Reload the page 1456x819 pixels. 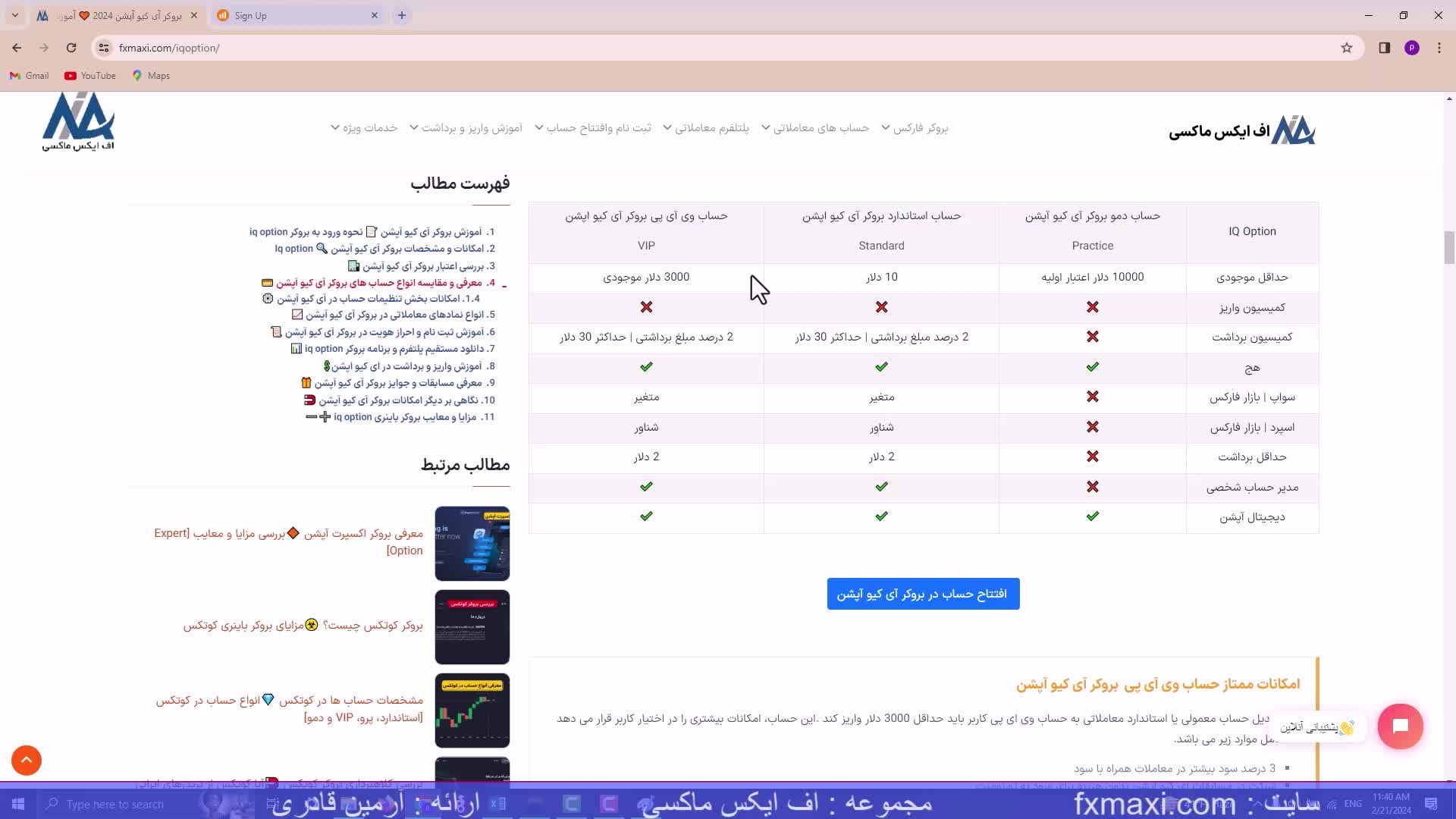[x=71, y=47]
